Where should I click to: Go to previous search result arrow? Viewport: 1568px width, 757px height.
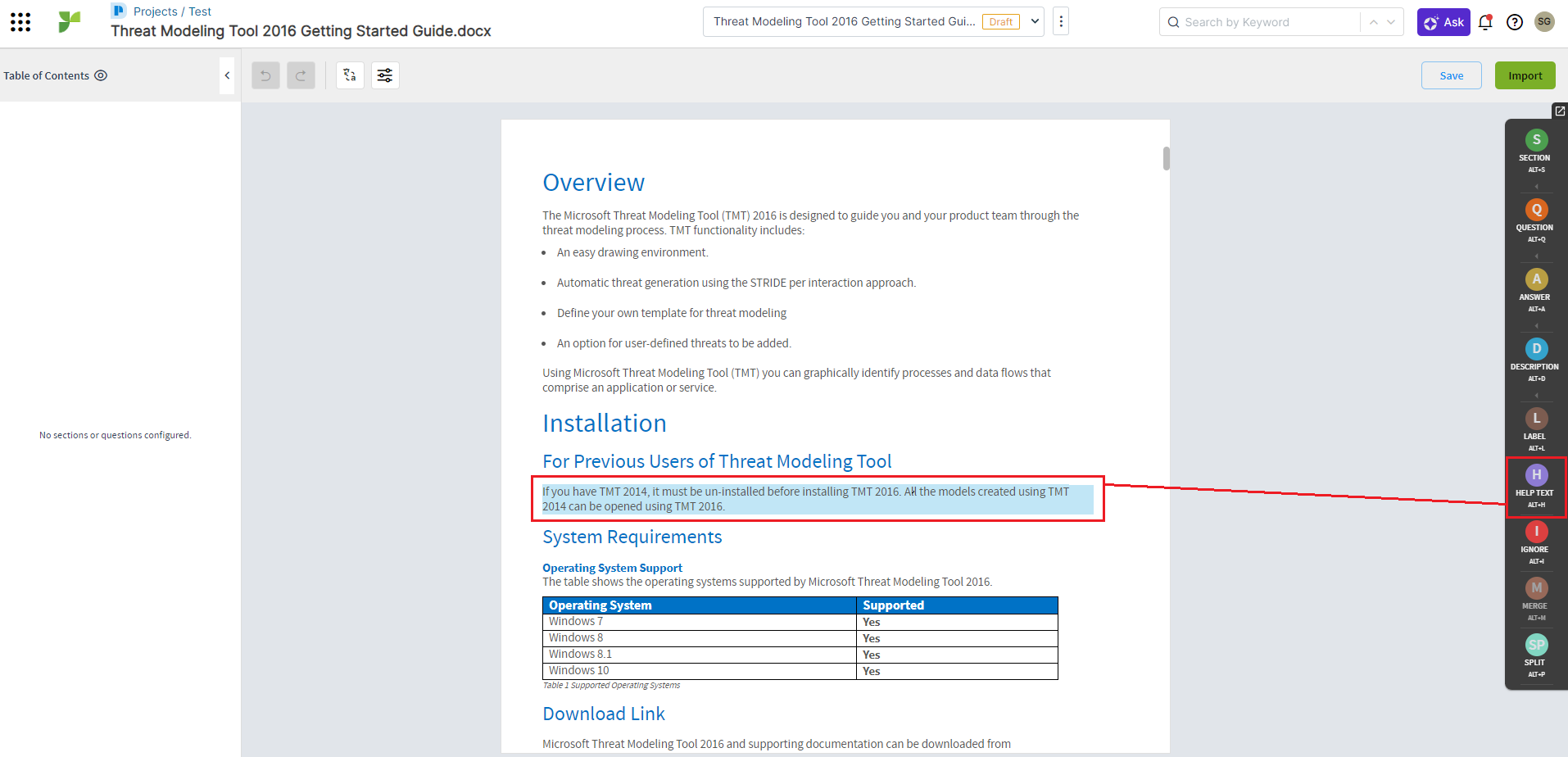(1374, 22)
